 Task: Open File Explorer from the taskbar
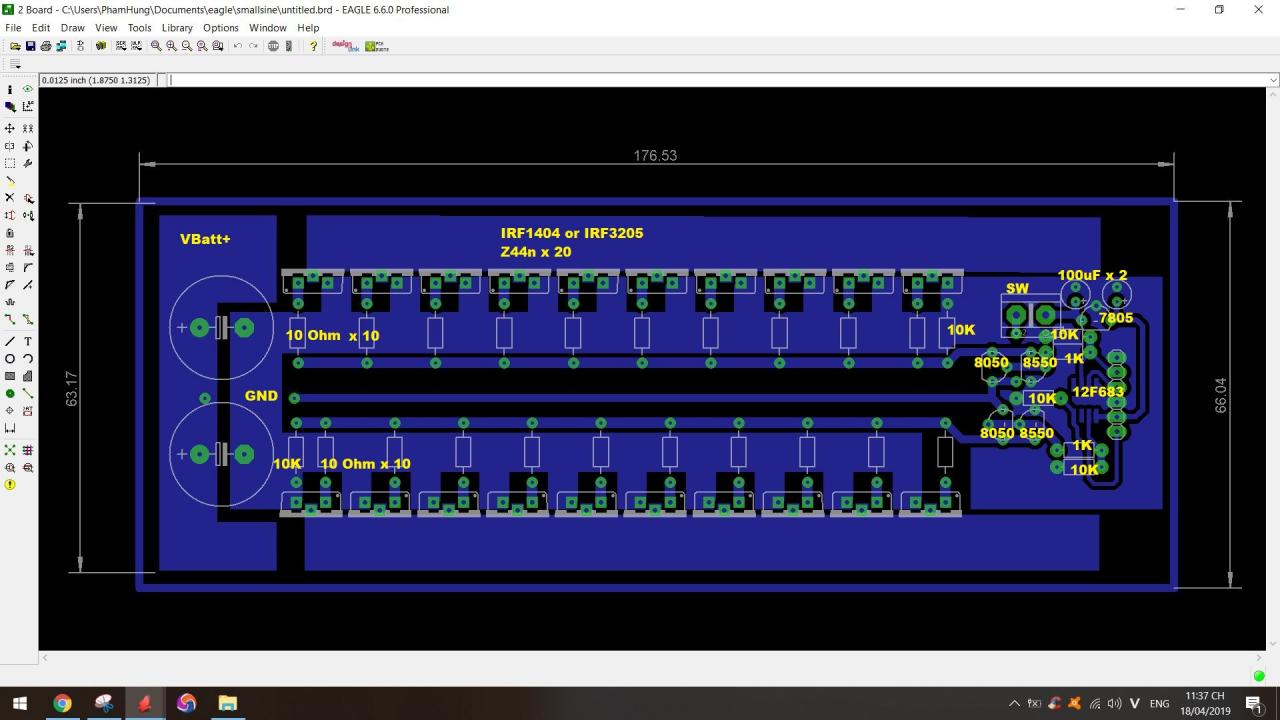coord(227,703)
